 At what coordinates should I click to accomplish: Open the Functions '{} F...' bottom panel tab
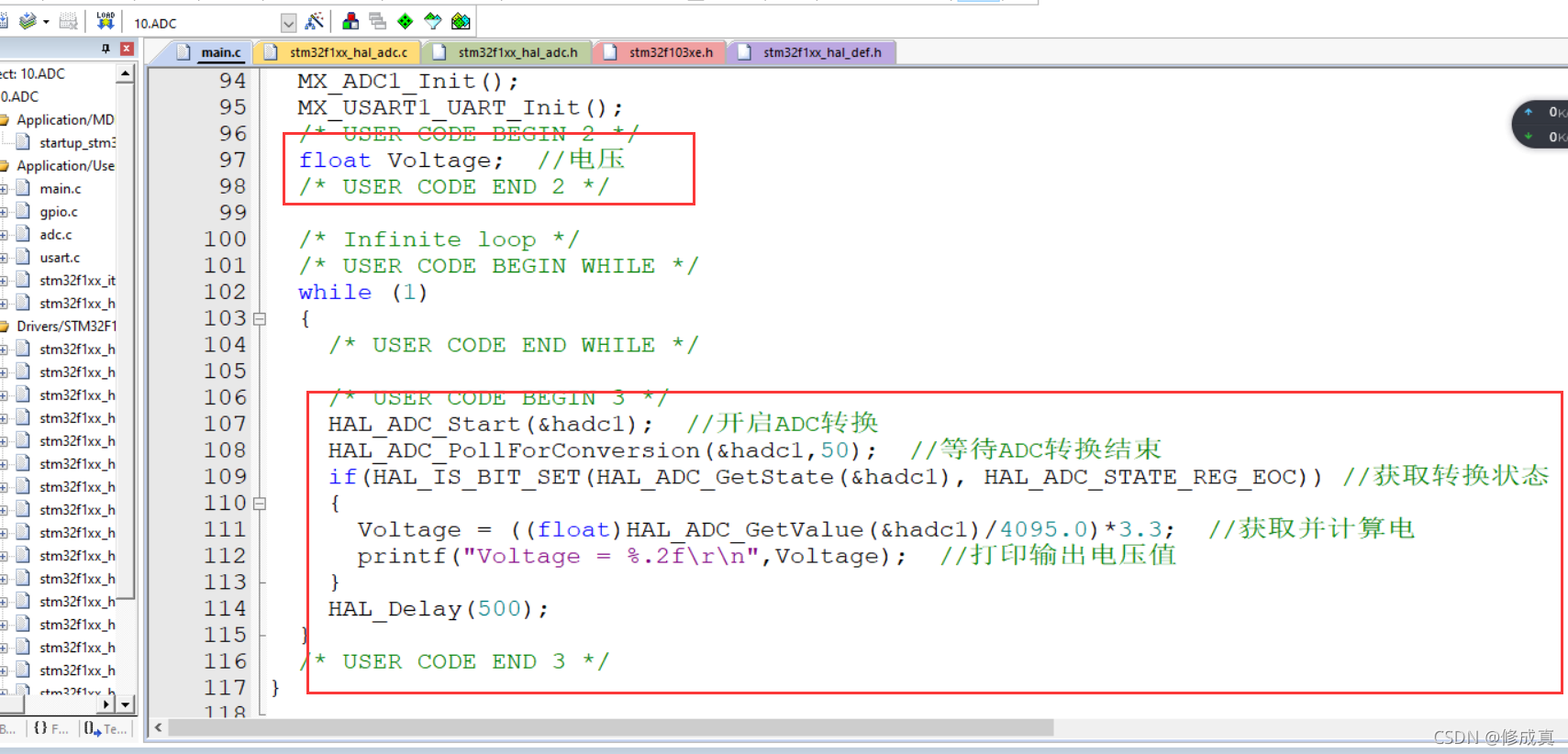point(50,728)
